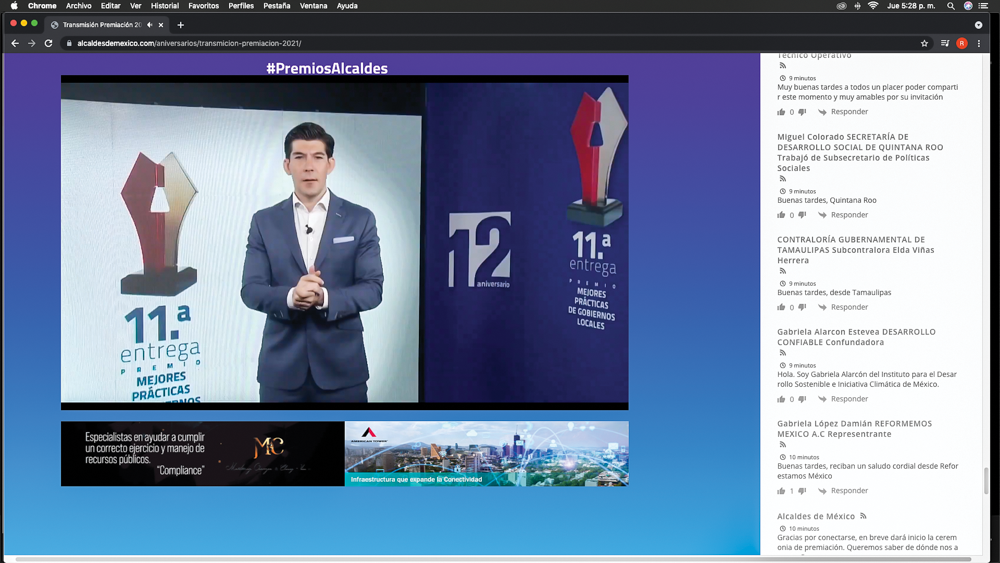The width and height of the screenshot is (1000, 563).
Task: Click the clock reading Jue 5:28 p. m.
Action: [x=911, y=6]
